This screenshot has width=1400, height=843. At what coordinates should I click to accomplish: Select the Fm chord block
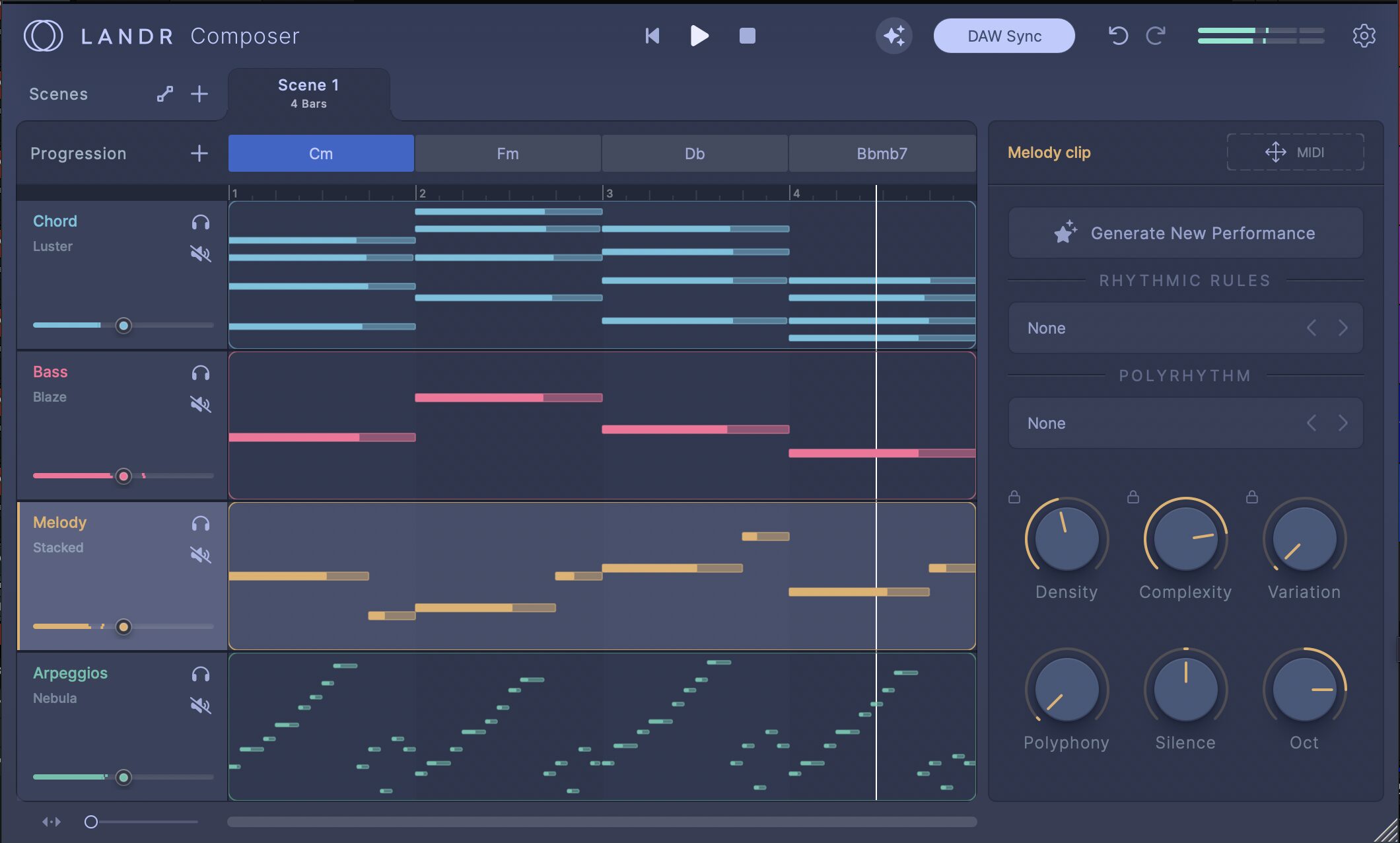coord(508,153)
